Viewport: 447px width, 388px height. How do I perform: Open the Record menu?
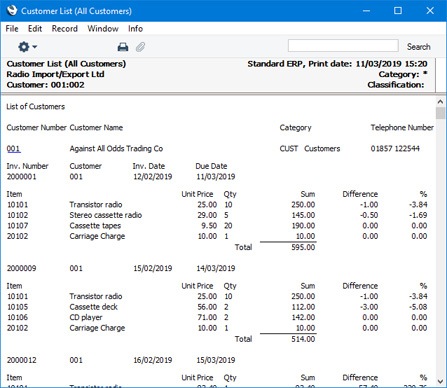click(65, 29)
